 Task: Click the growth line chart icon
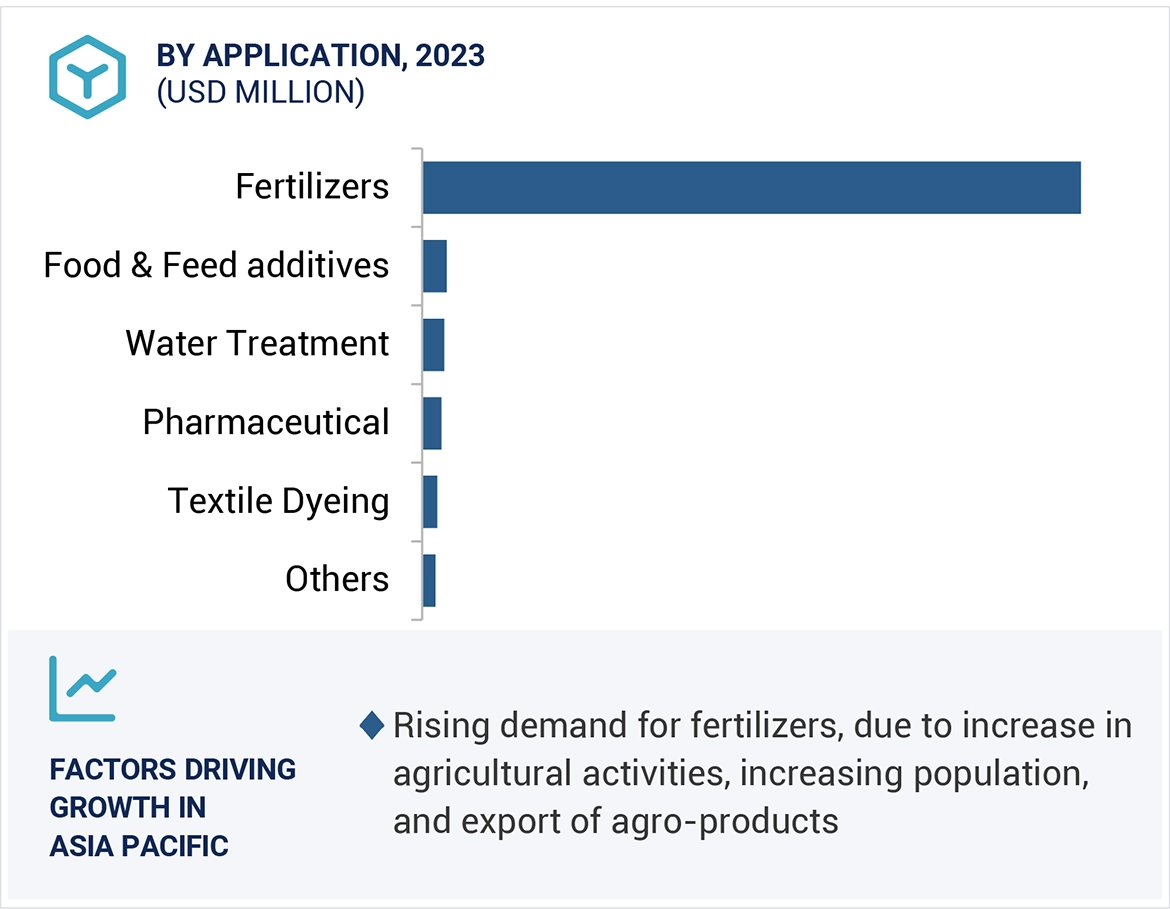tap(83, 688)
